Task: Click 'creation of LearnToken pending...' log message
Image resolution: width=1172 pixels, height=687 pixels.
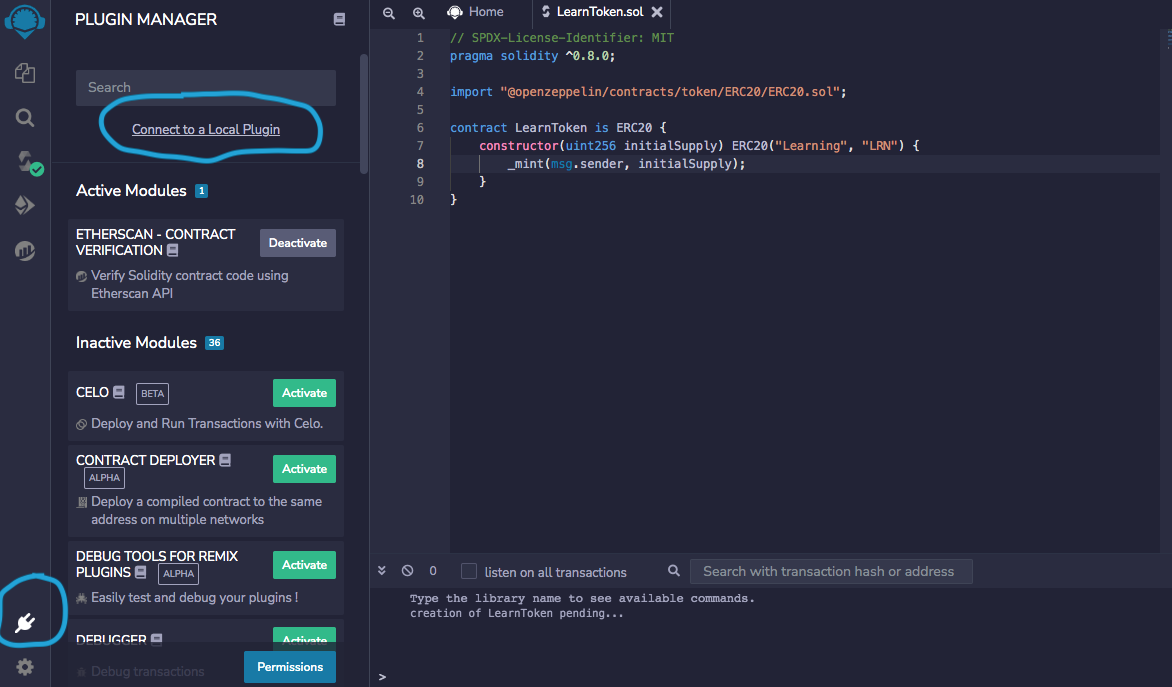Action: pyautogui.click(x=516, y=613)
